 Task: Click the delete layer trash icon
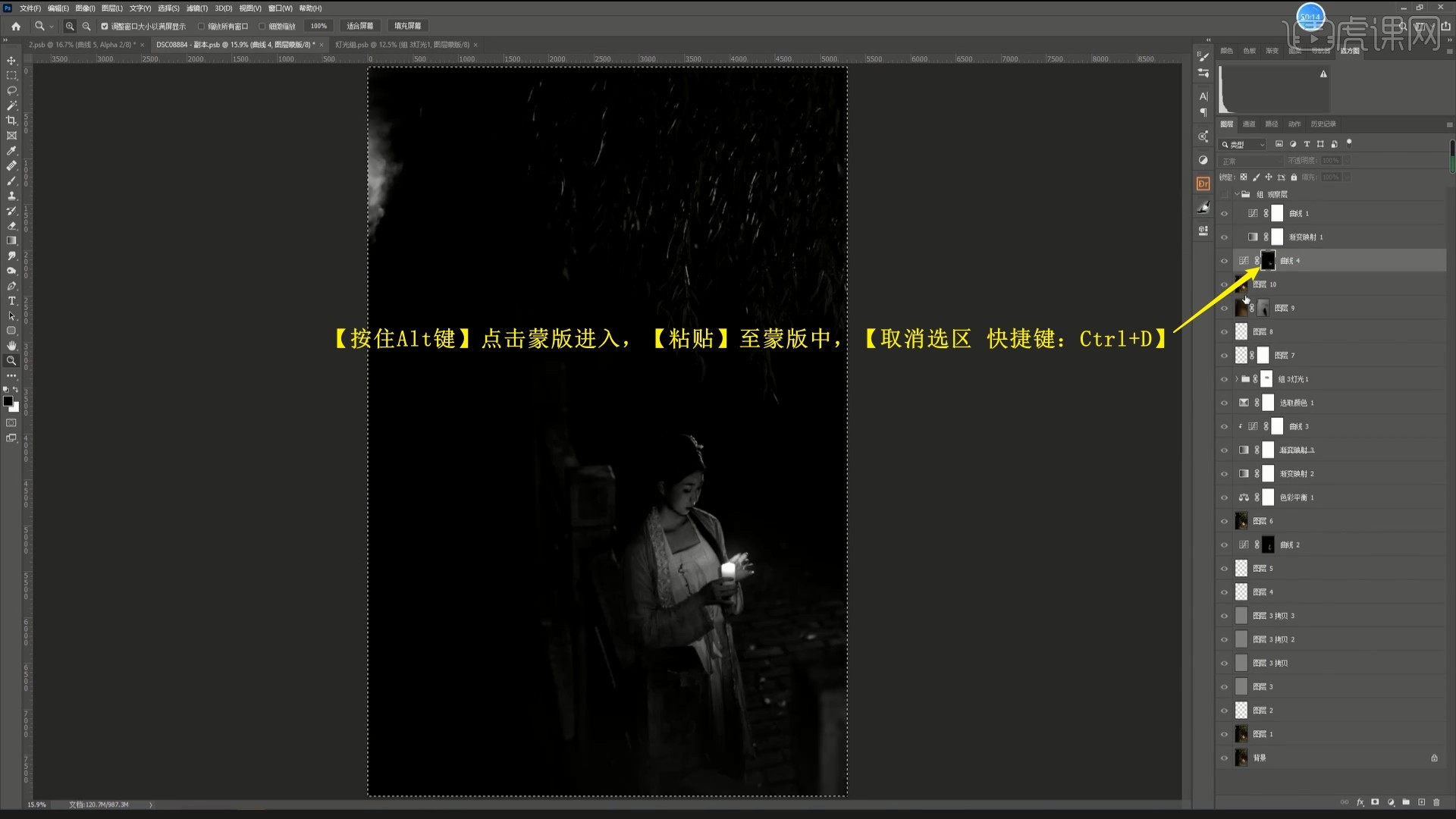[x=1436, y=802]
